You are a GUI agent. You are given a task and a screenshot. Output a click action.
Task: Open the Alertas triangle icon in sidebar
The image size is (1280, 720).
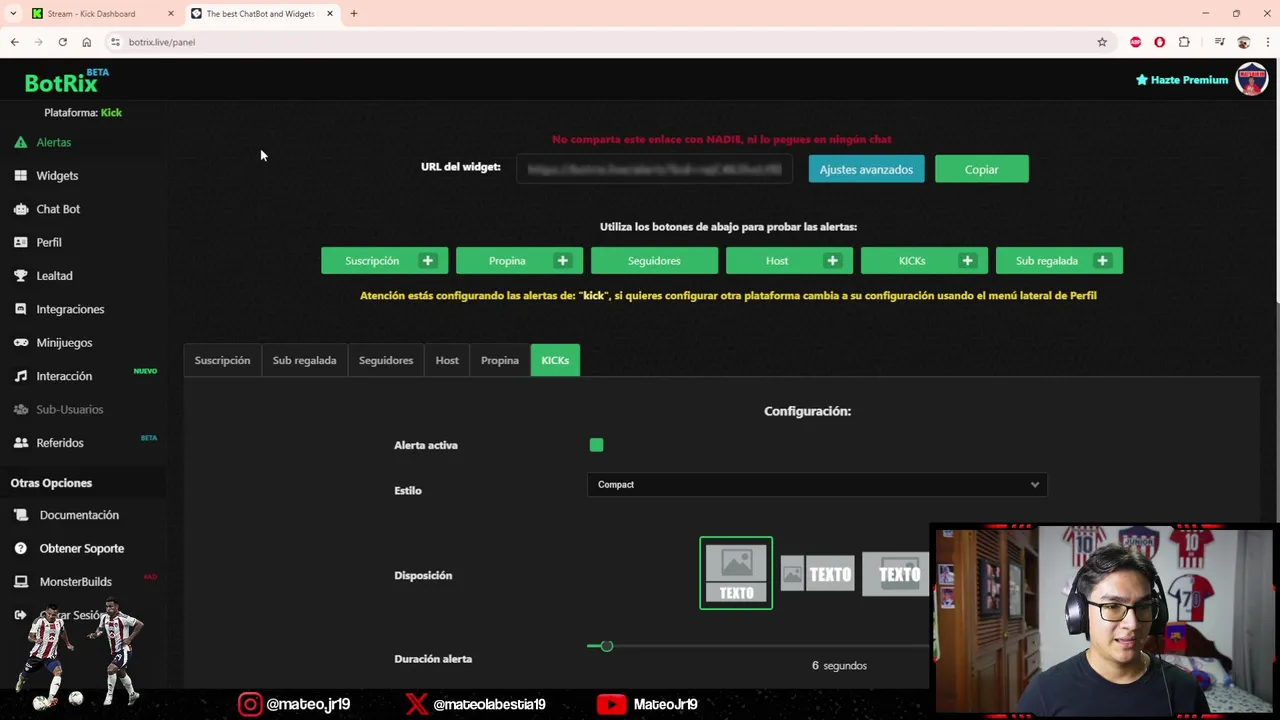pos(20,142)
